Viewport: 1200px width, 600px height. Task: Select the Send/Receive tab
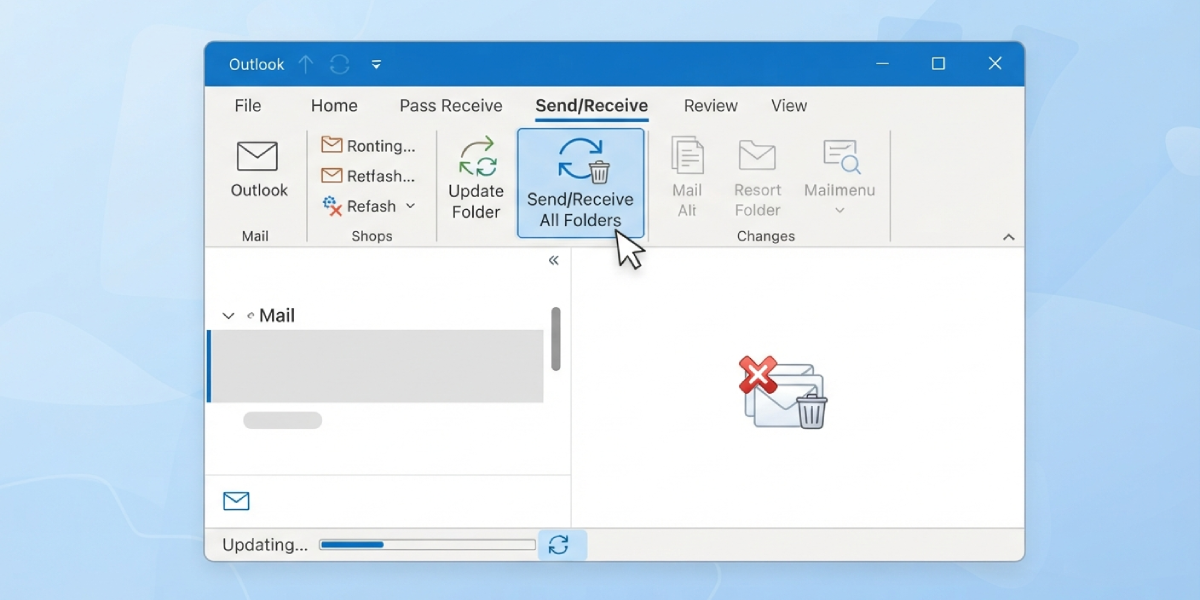(592, 106)
